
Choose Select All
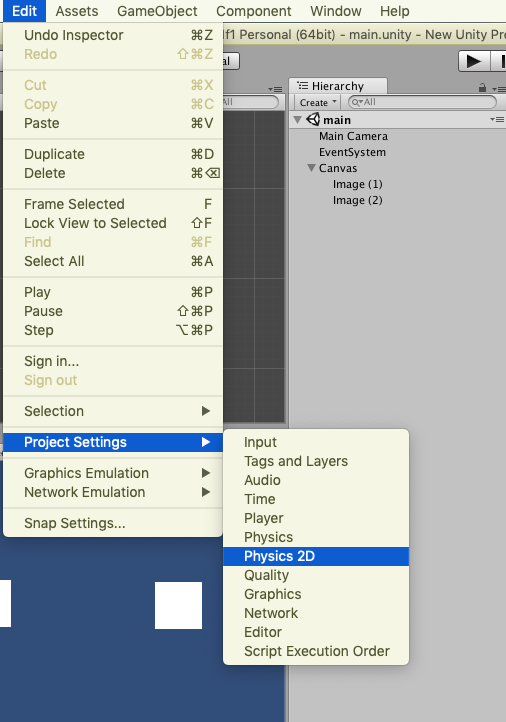pos(113,261)
